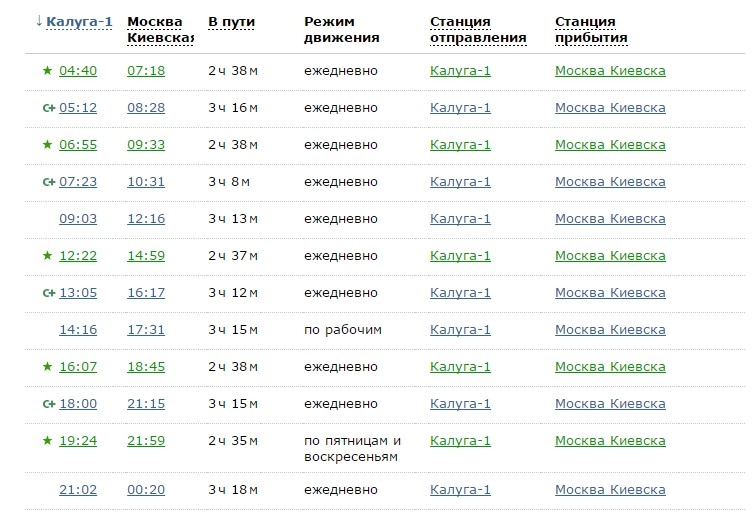Click the Станция прибытия column header
755x525 pixels.
[x=591, y=30]
